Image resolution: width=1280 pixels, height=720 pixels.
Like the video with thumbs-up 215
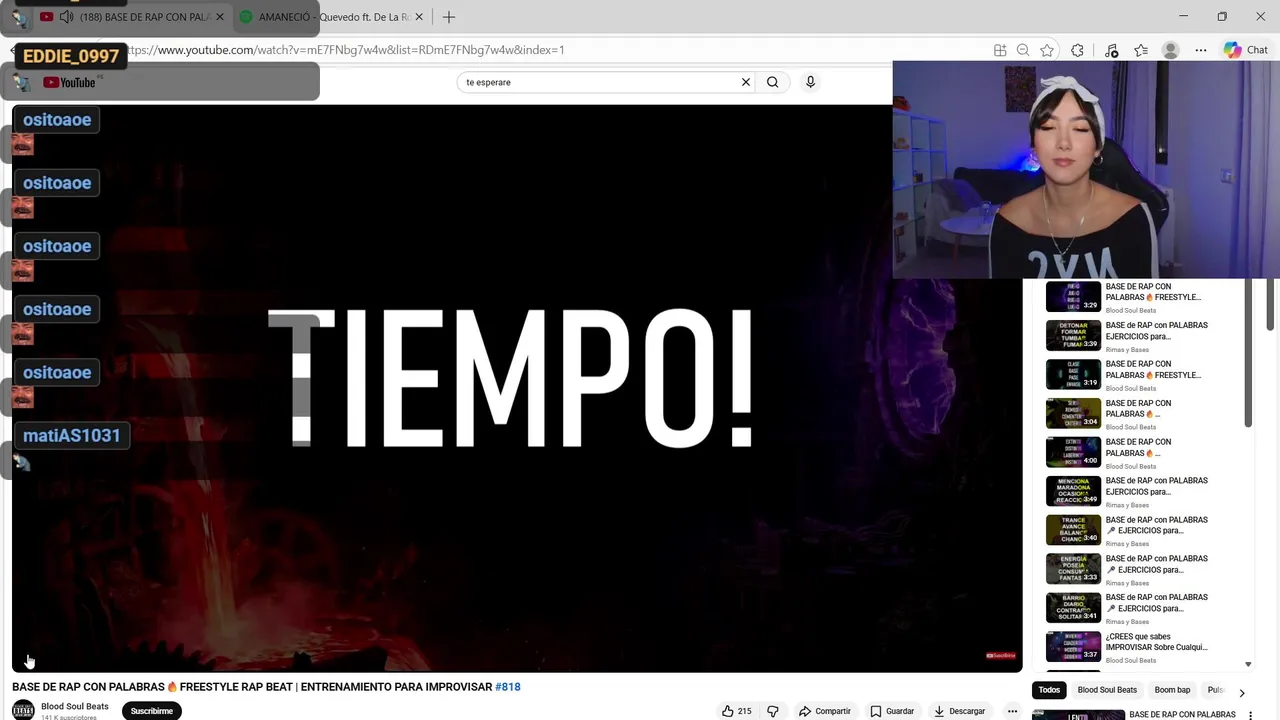(736, 711)
